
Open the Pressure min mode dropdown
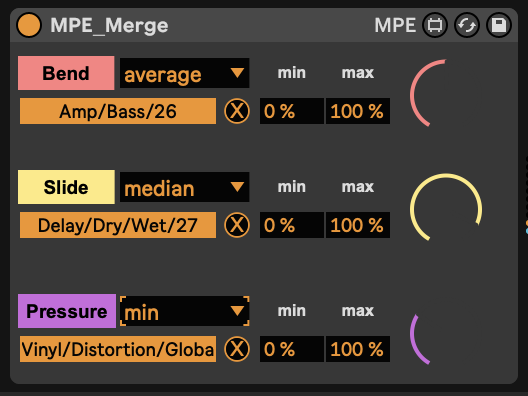click(185, 311)
